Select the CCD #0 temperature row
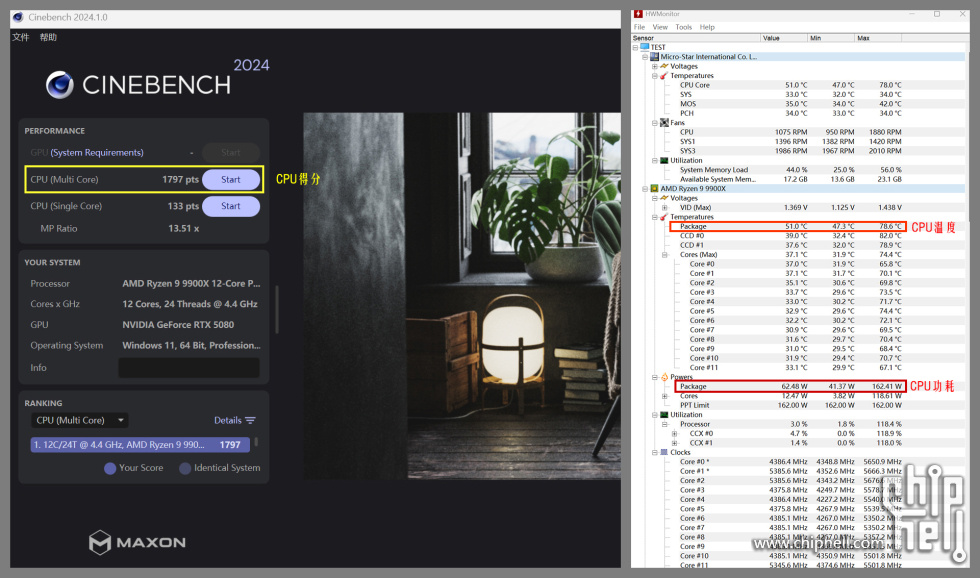The image size is (980, 578). tap(791, 236)
